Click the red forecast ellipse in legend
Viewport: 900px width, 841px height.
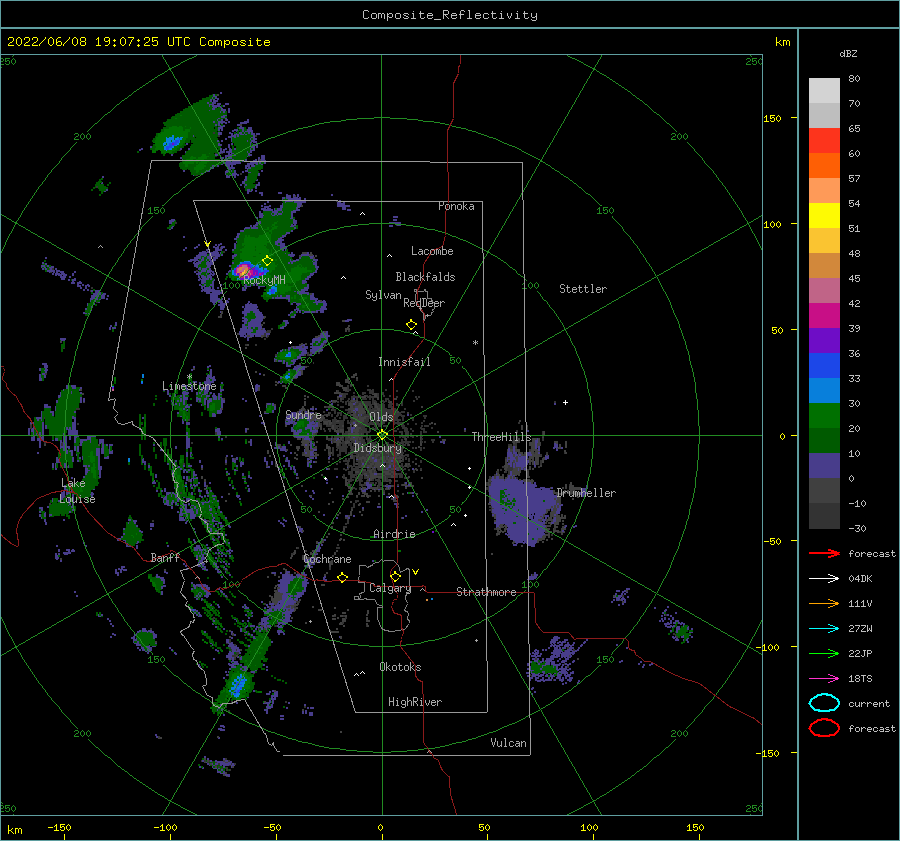tap(824, 728)
